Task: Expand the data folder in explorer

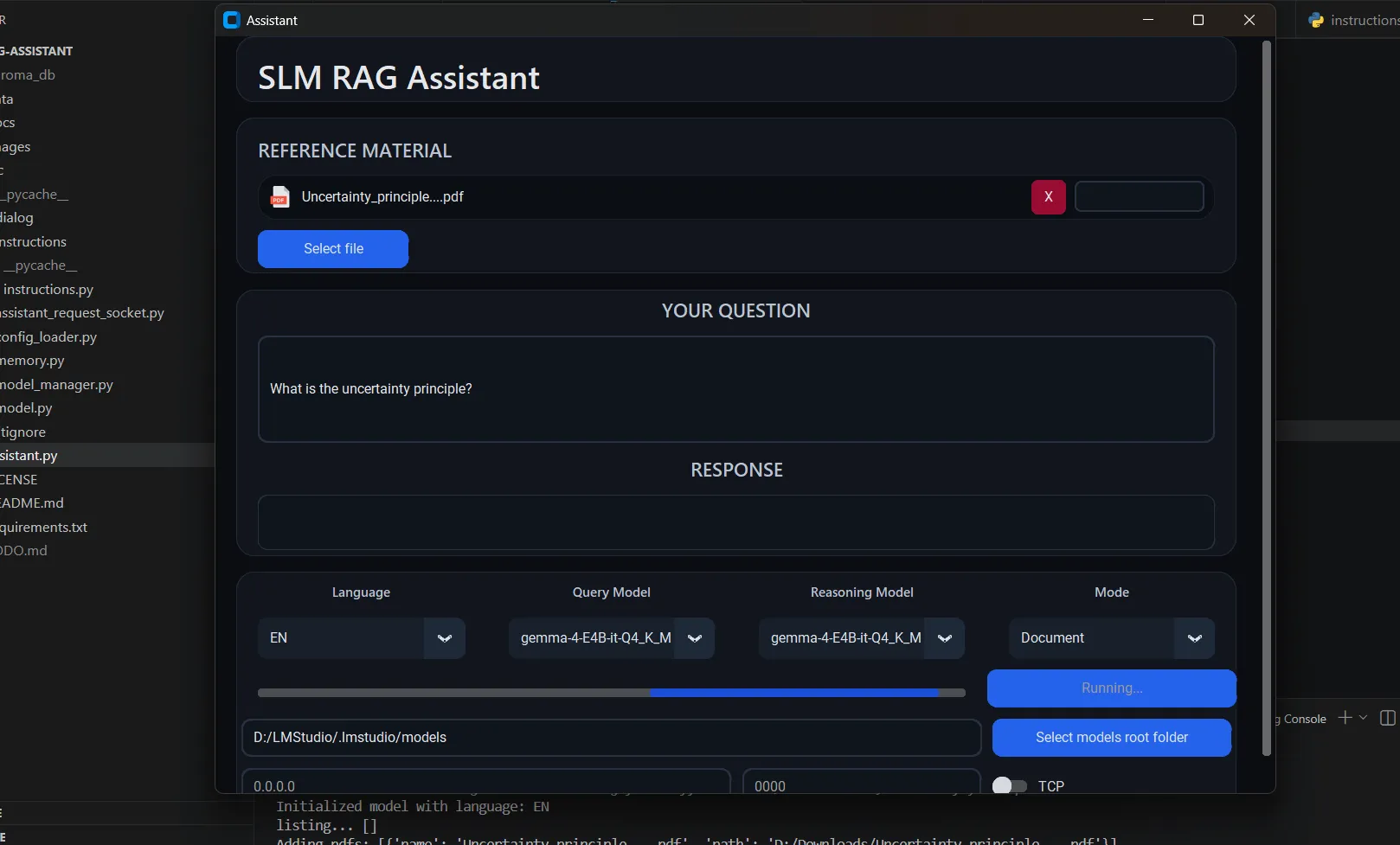Action: [7, 99]
